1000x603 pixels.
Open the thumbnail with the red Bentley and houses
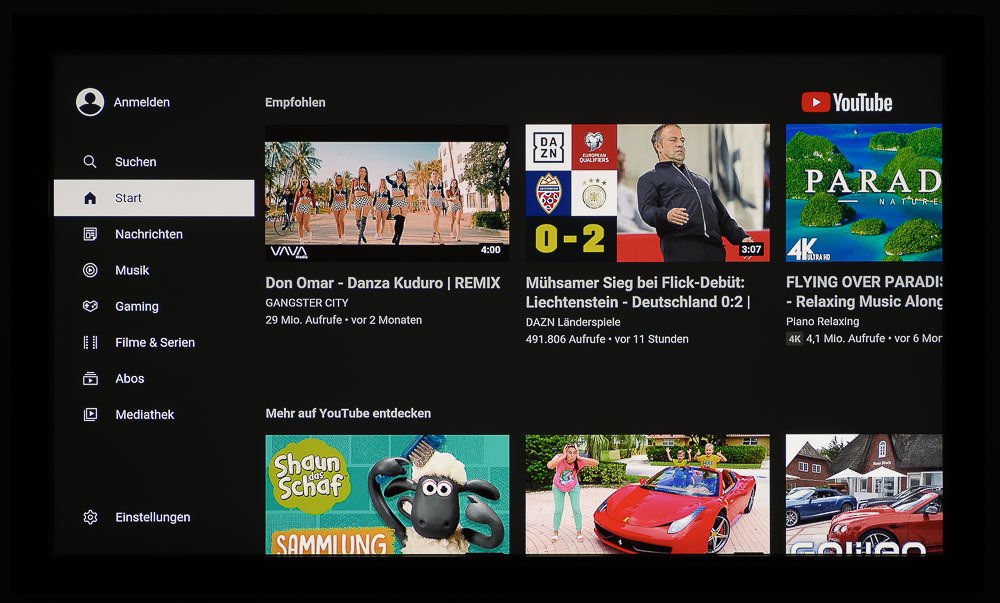pyautogui.click(x=864, y=495)
